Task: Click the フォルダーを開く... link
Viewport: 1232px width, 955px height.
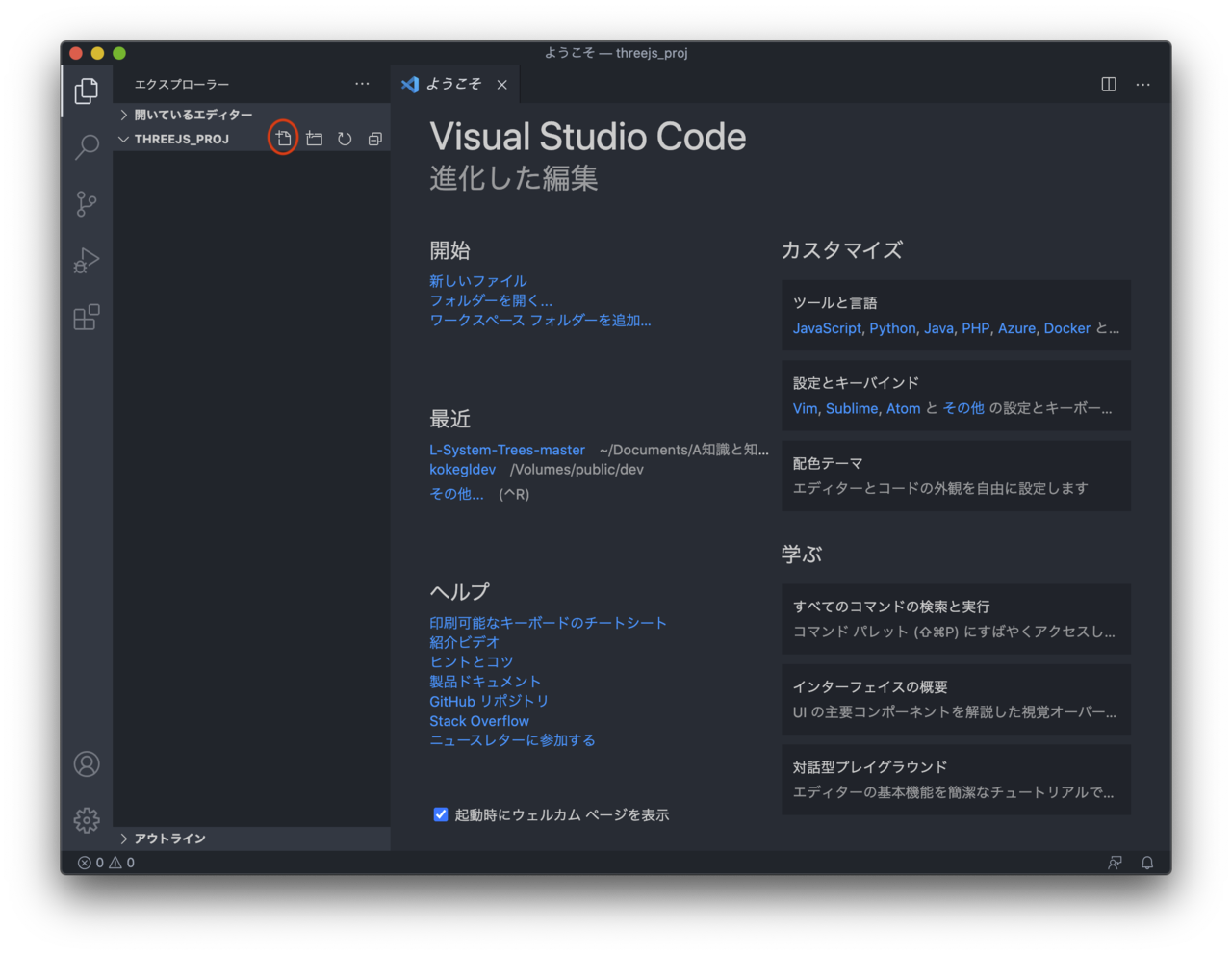Action: pyautogui.click(x=491, y=300)
